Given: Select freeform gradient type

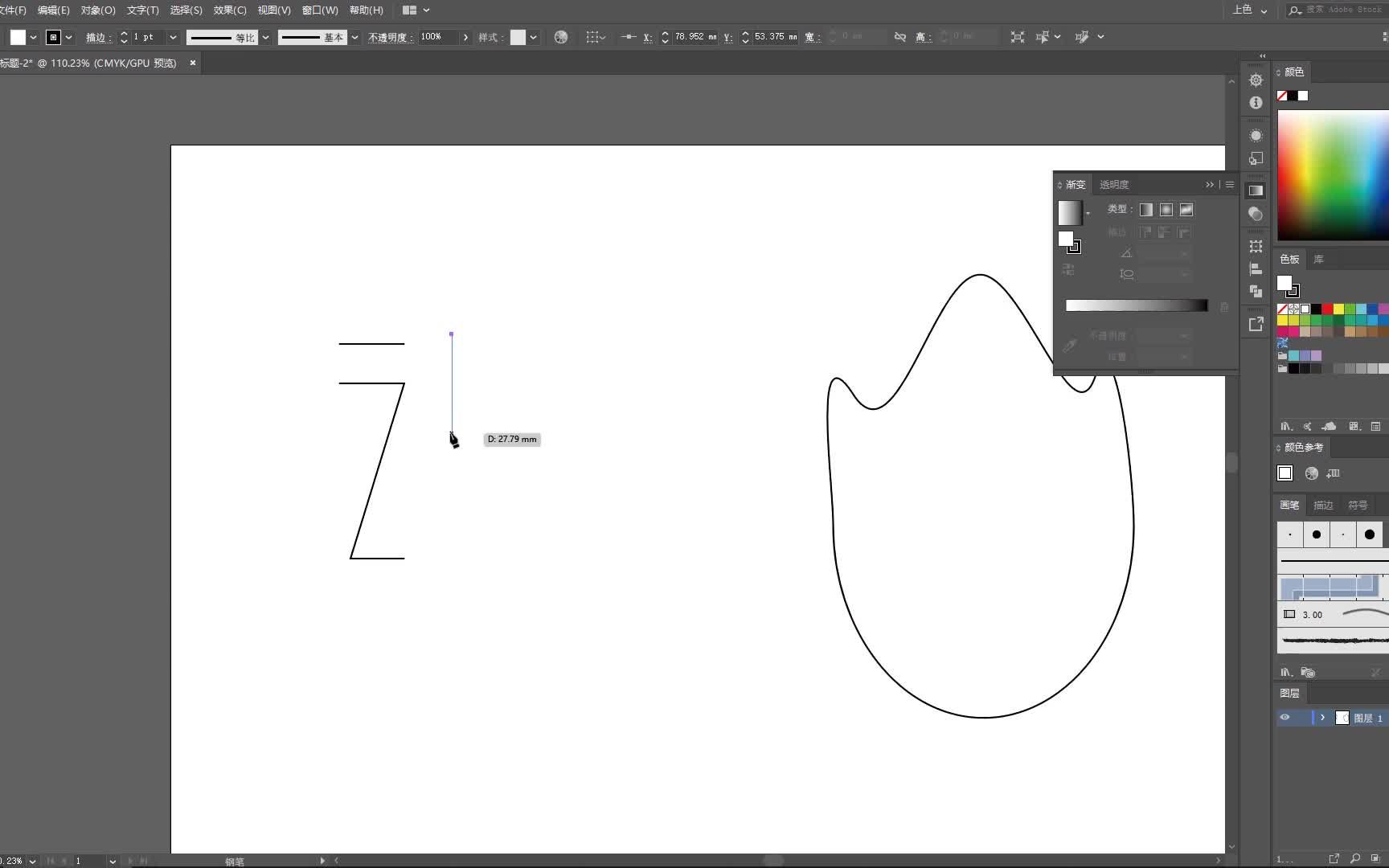Looking at the screenshot, I should (x=1186, y=210).
